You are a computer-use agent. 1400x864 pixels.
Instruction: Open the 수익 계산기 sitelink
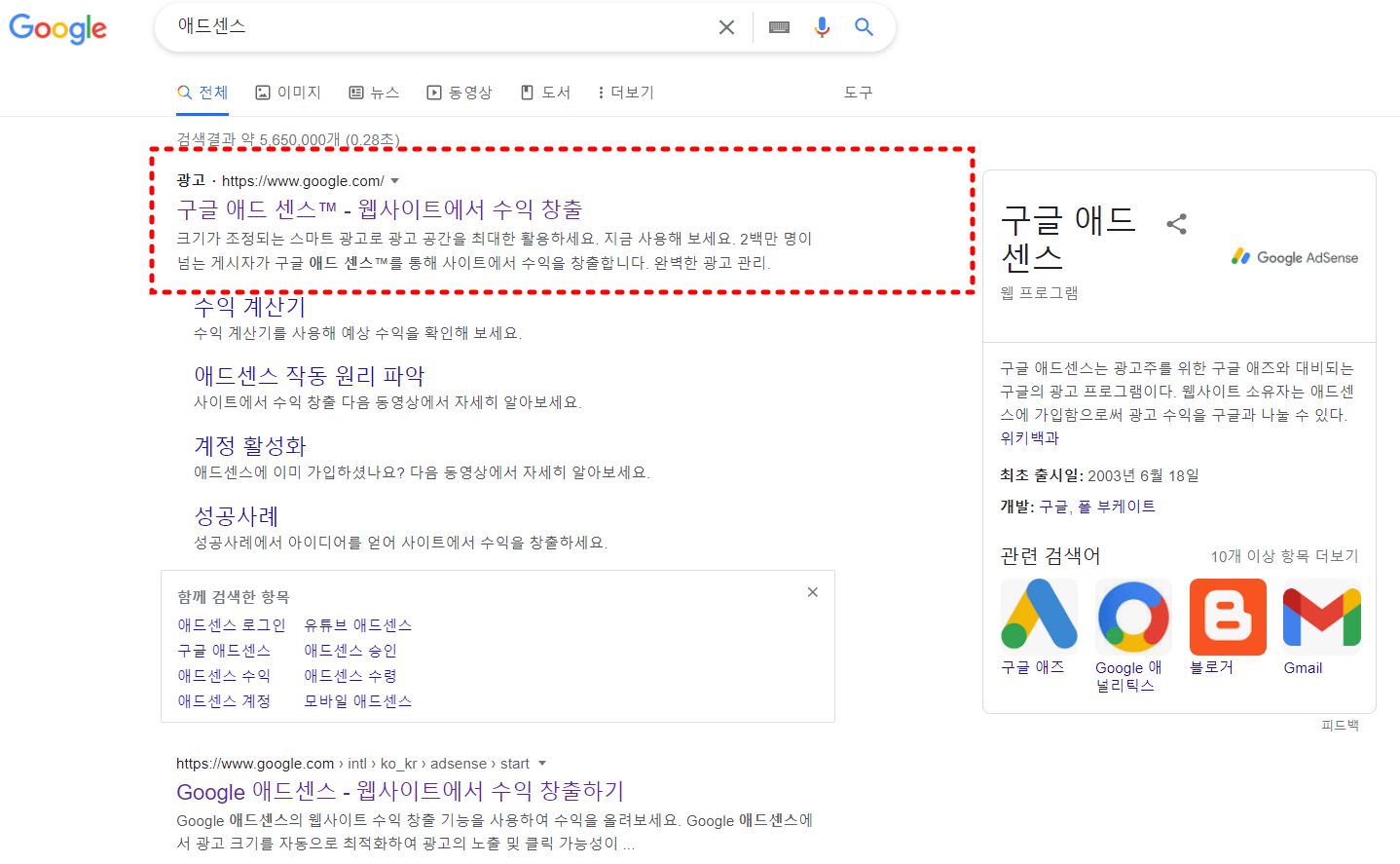click(x=249, y=307)
